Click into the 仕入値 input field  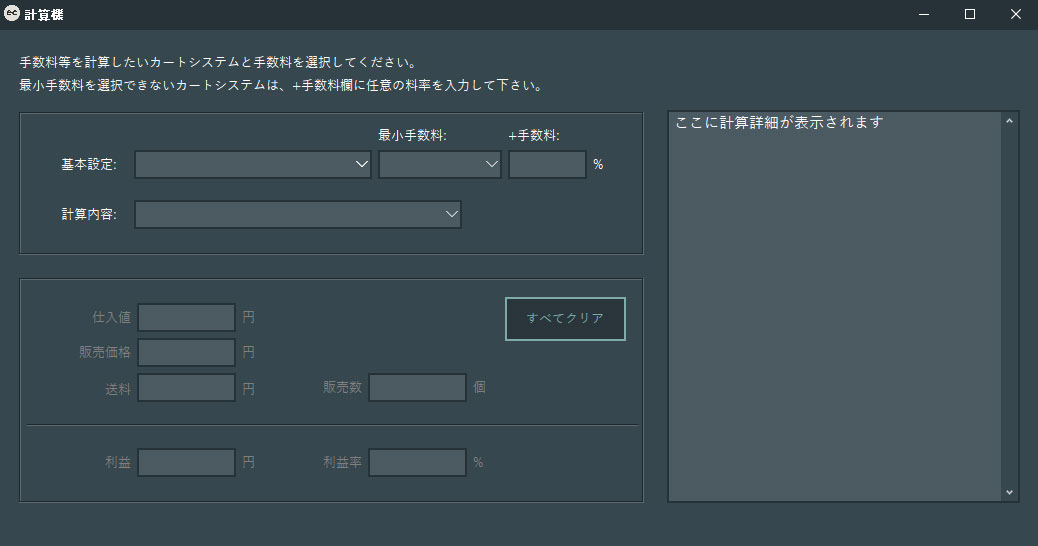186,318
